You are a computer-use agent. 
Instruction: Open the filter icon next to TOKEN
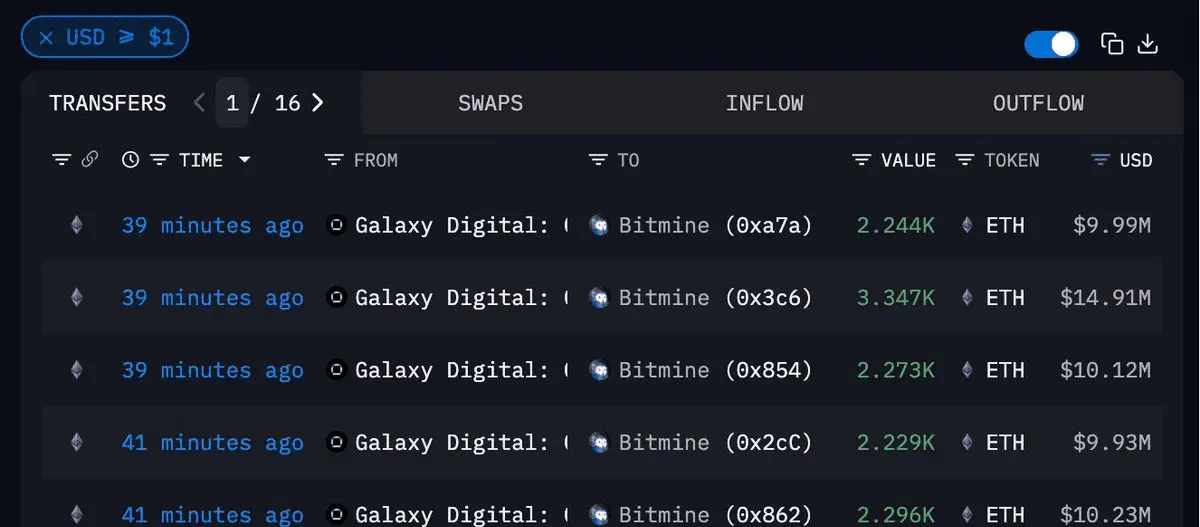965,160
